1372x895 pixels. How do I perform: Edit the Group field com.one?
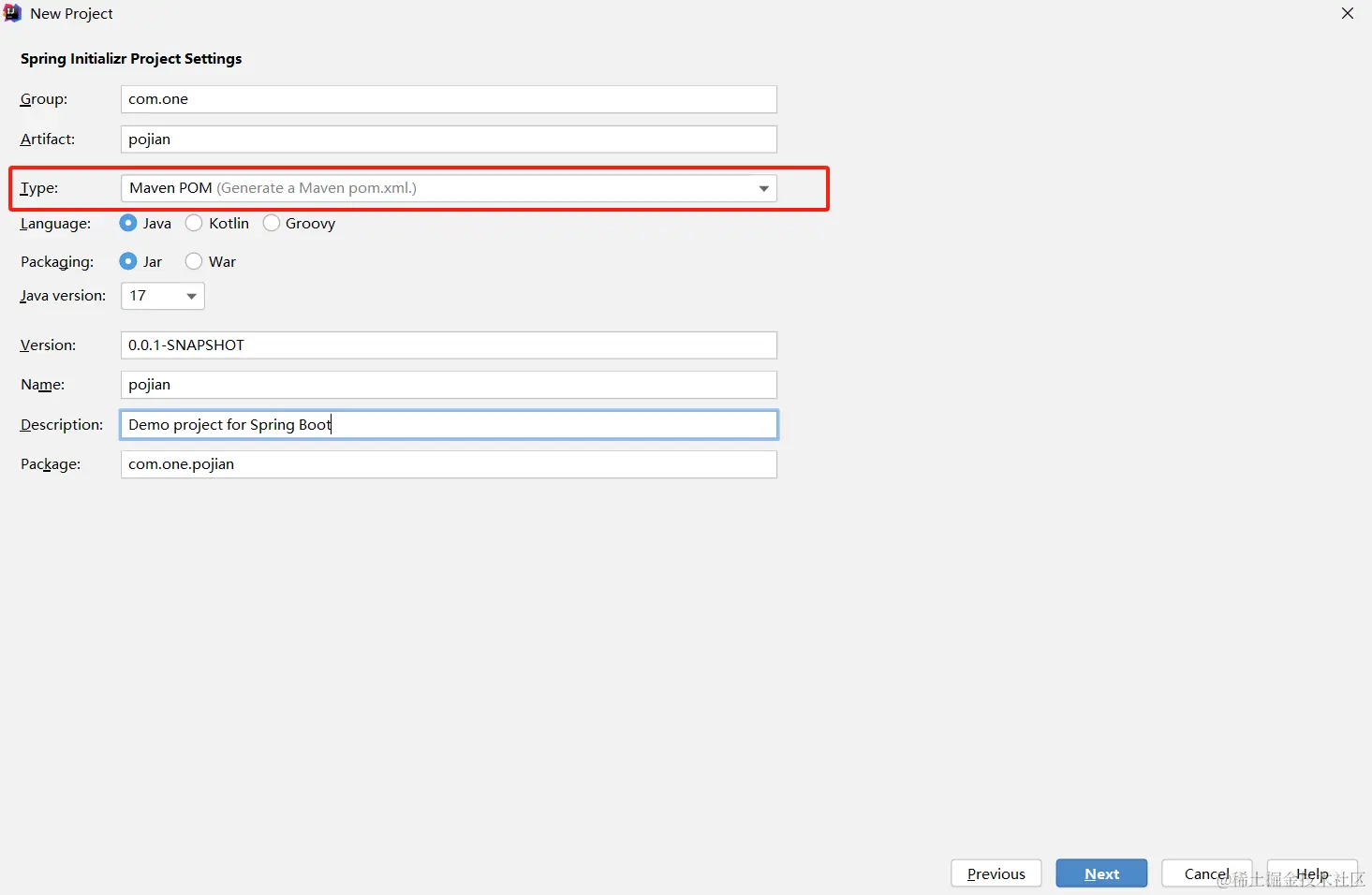[449, 99]
